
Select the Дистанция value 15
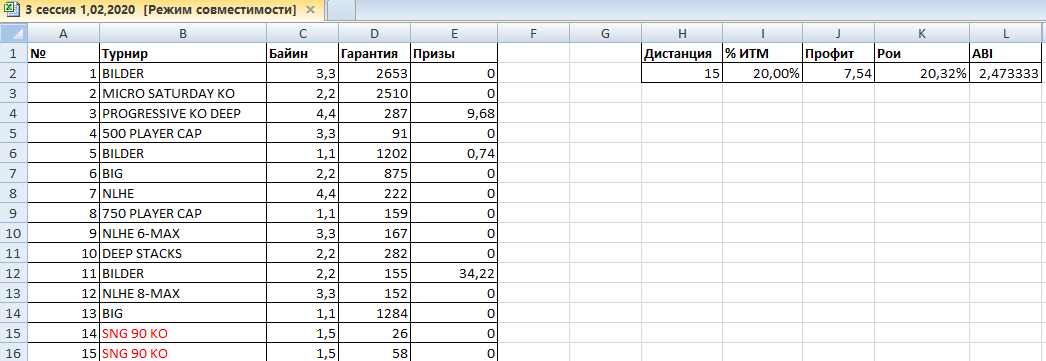(x=681, y=73)
